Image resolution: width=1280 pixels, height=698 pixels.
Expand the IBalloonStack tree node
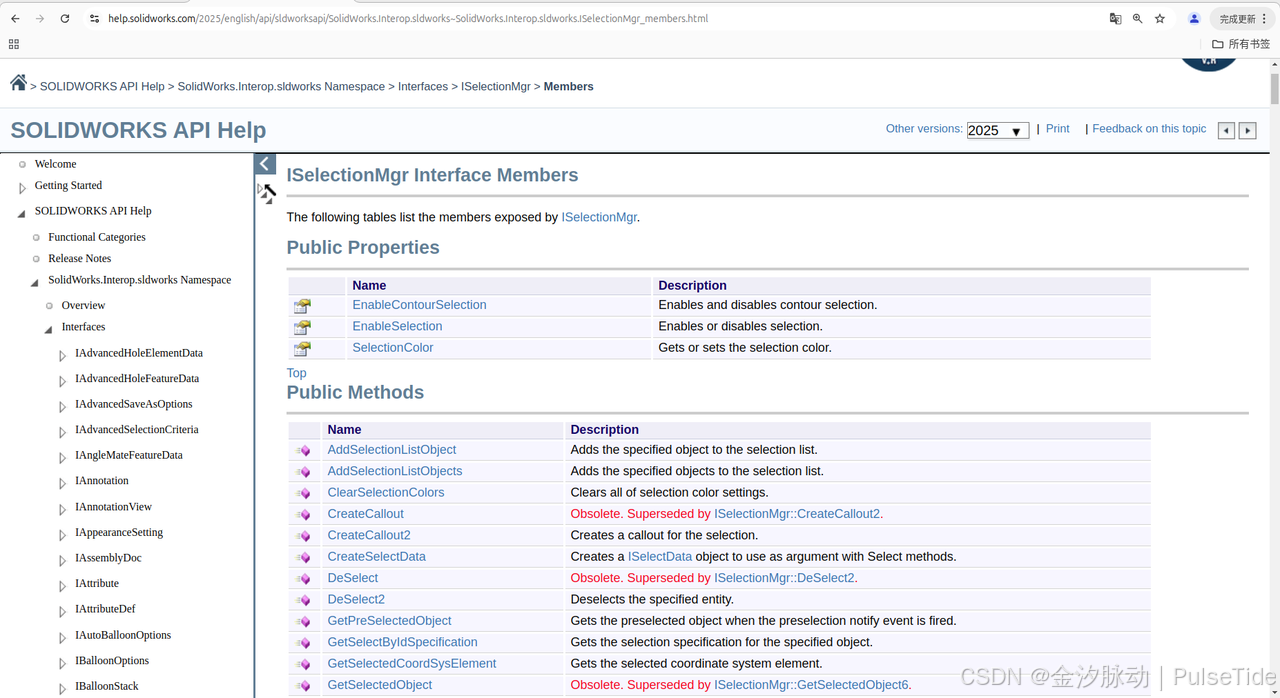[x=62, y=688]
